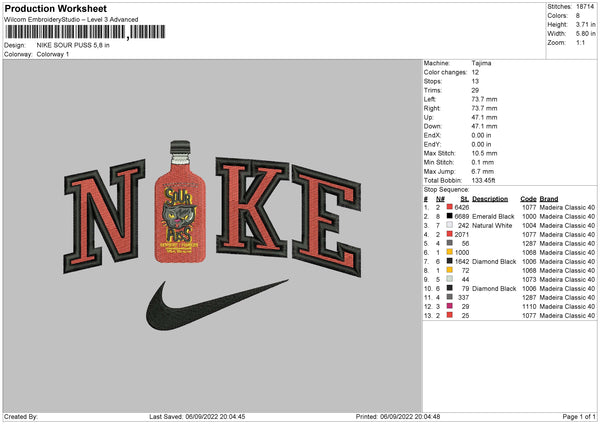
Task: Click Madeira Classic 40 in row 13
Action: coord(567,315)
